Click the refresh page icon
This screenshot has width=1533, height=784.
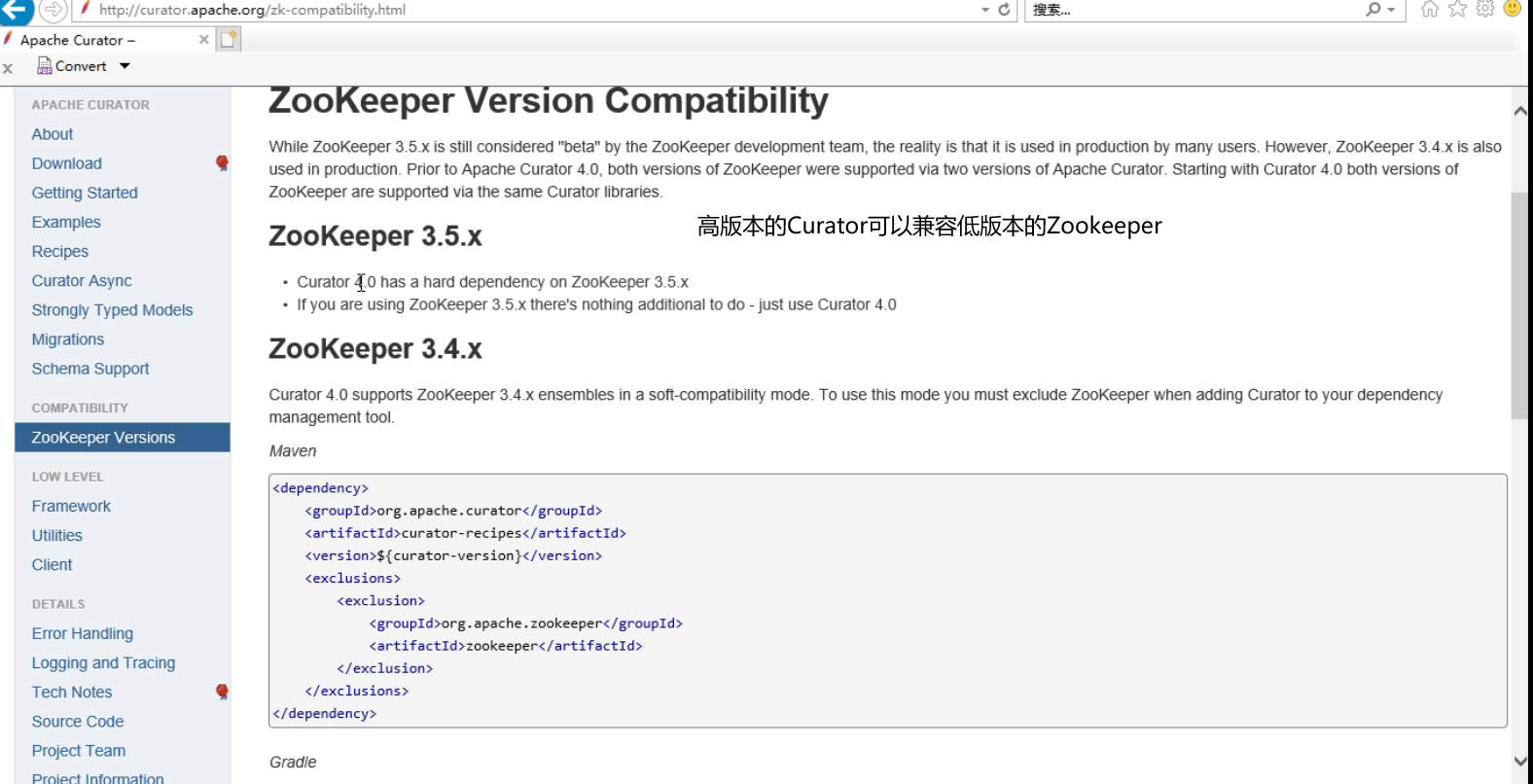[x=1004, y=10]
